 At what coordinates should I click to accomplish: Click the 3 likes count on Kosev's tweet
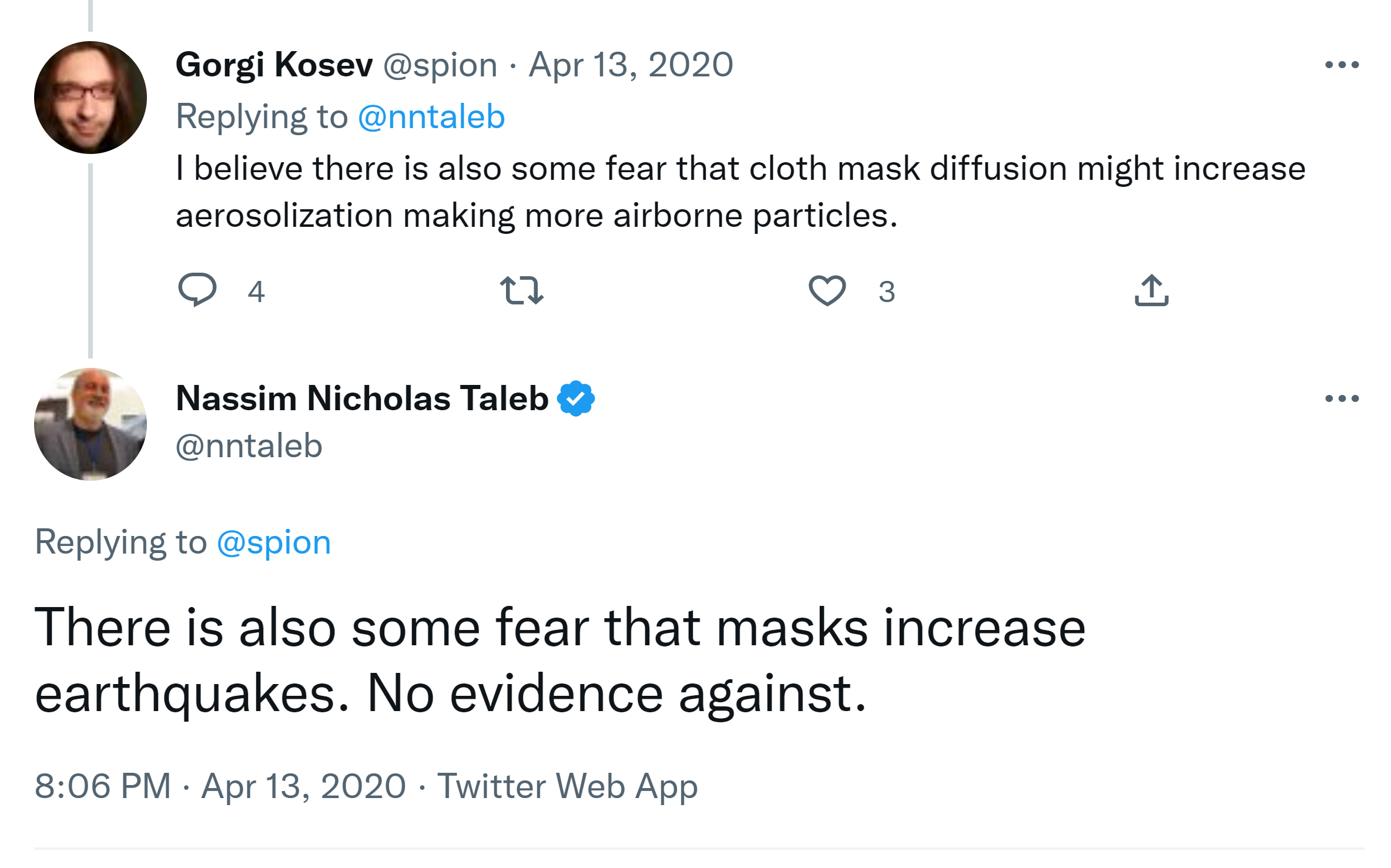coord(887,291)
